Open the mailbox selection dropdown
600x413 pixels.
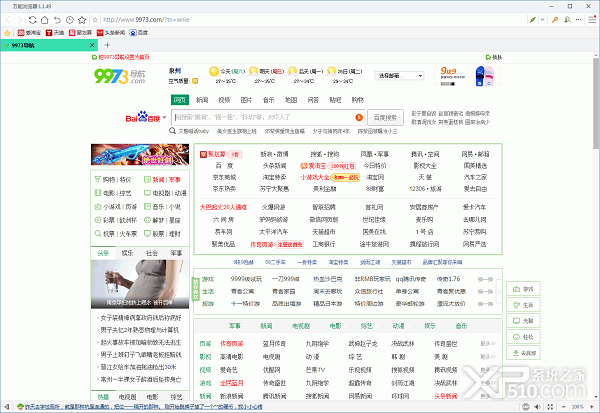click(399, 75)
